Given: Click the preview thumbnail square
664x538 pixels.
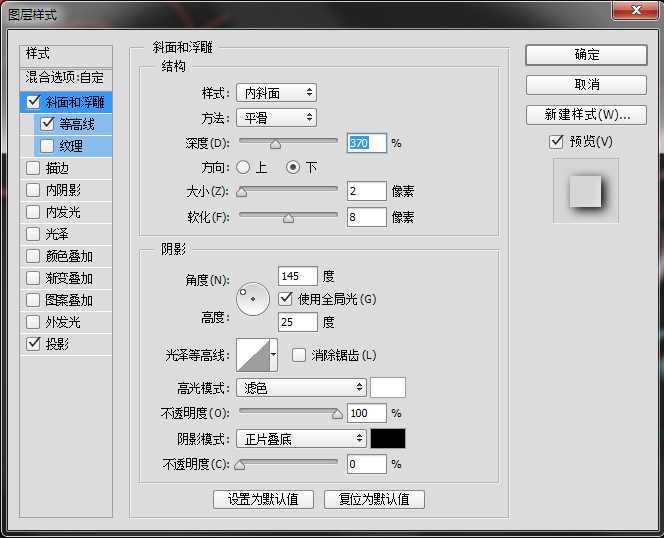Looking at the screenshot, I should 585,190.
